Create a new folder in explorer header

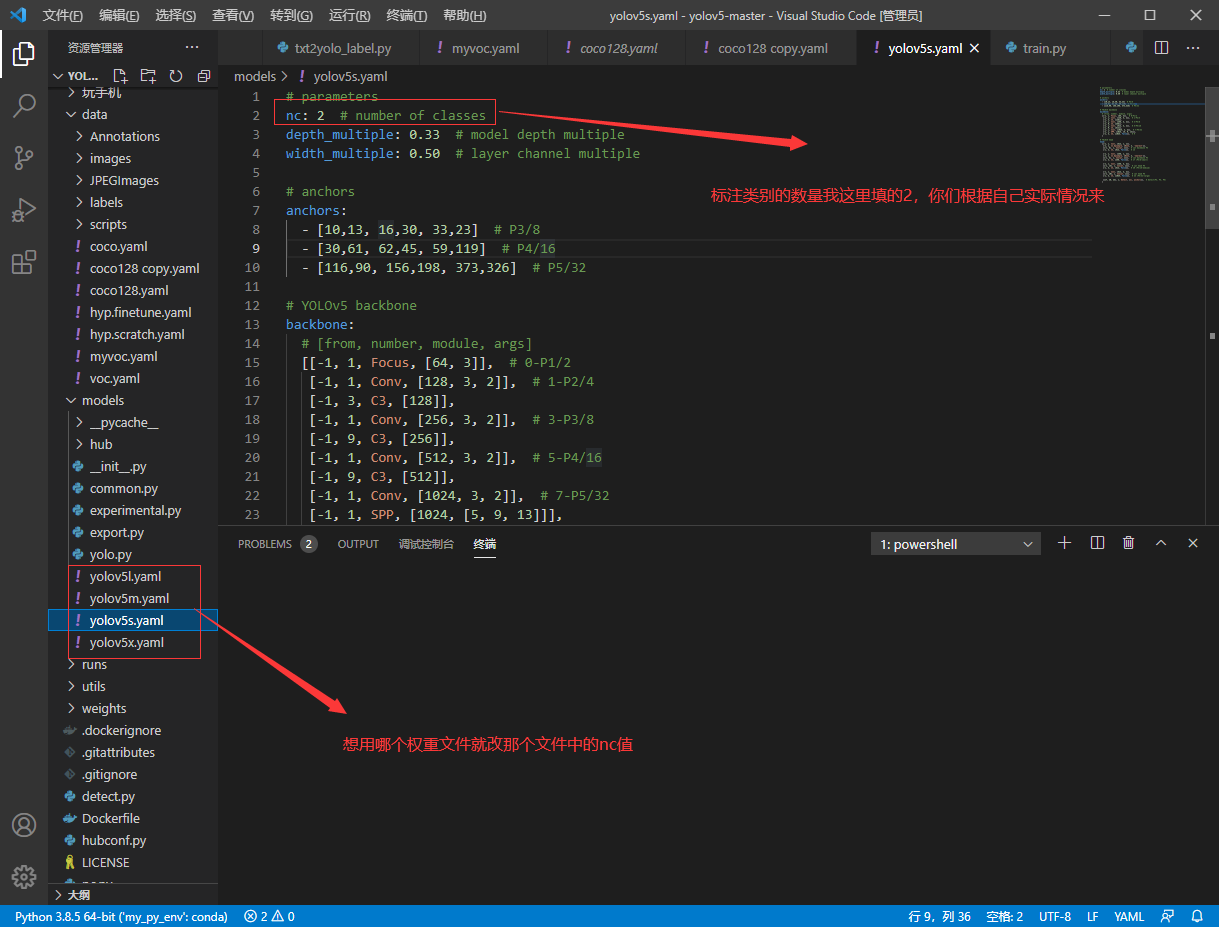(148, 76)
